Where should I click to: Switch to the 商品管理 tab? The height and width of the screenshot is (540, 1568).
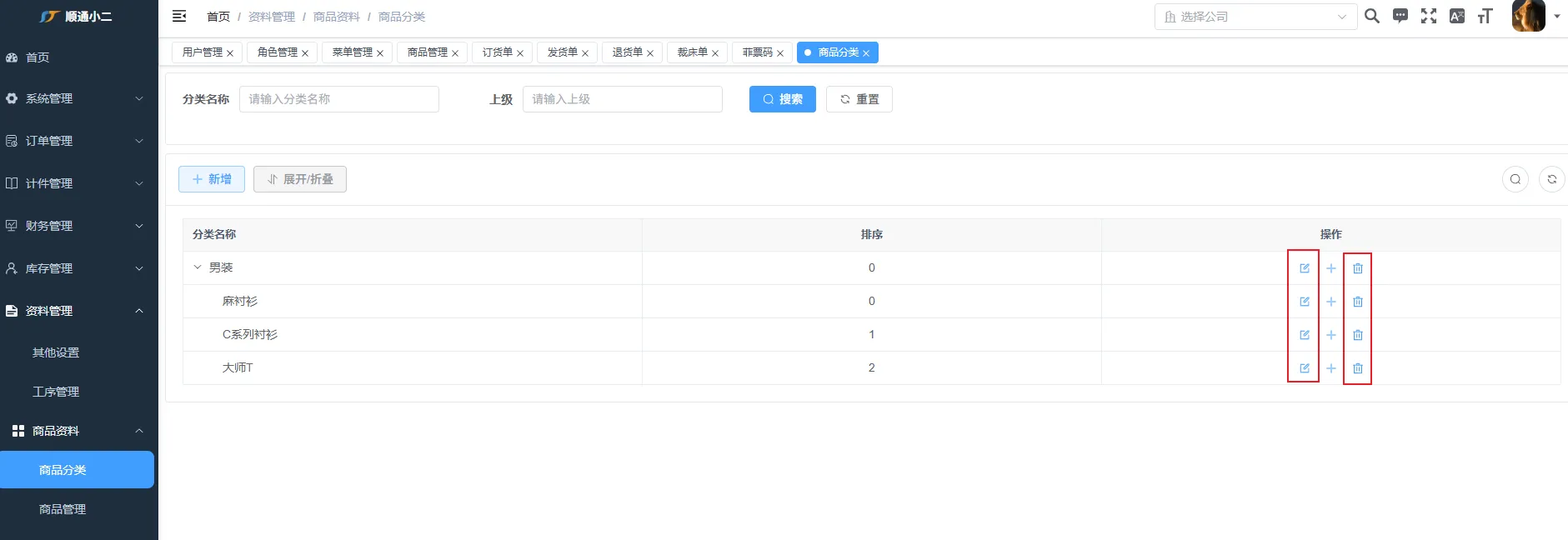(x=427, y=52)
